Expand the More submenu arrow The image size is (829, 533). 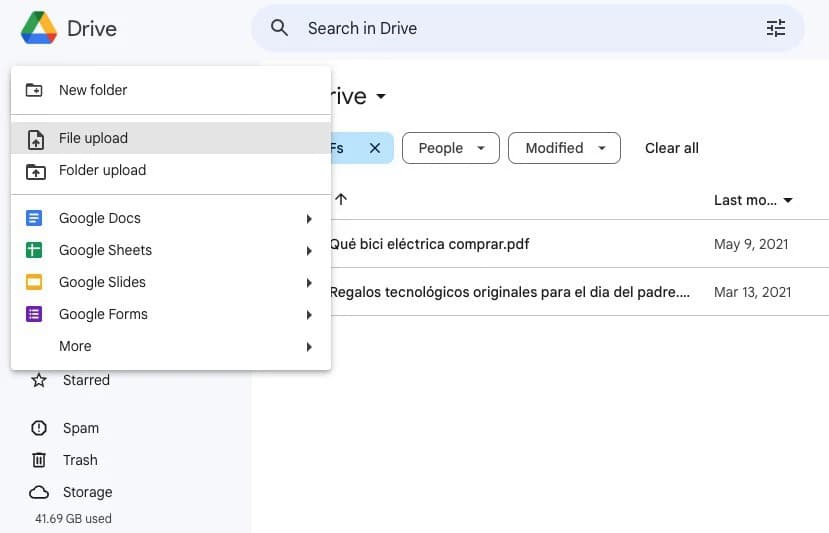[309, 347]
